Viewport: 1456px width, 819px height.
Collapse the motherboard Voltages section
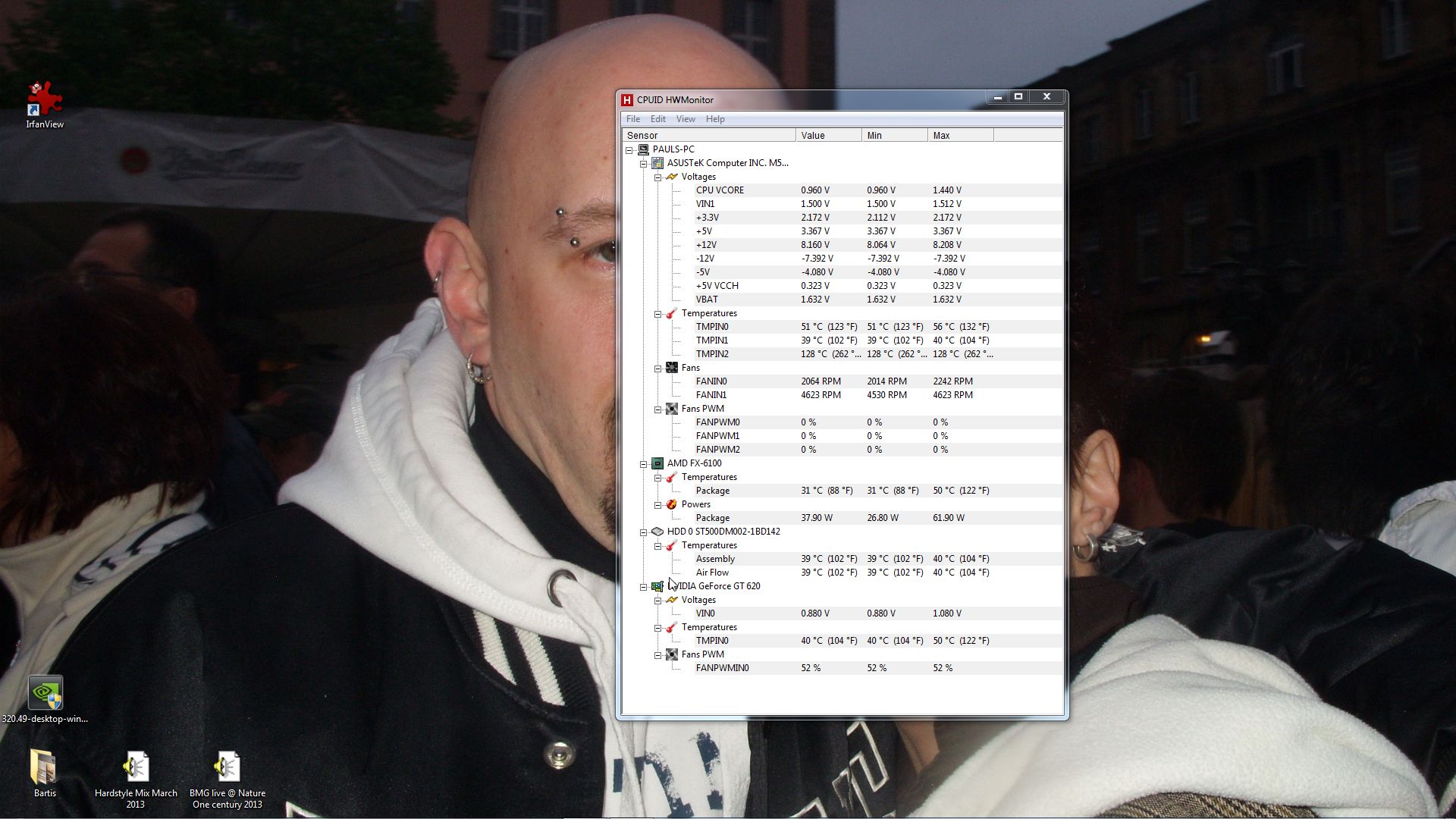click(x=657, y=177)
